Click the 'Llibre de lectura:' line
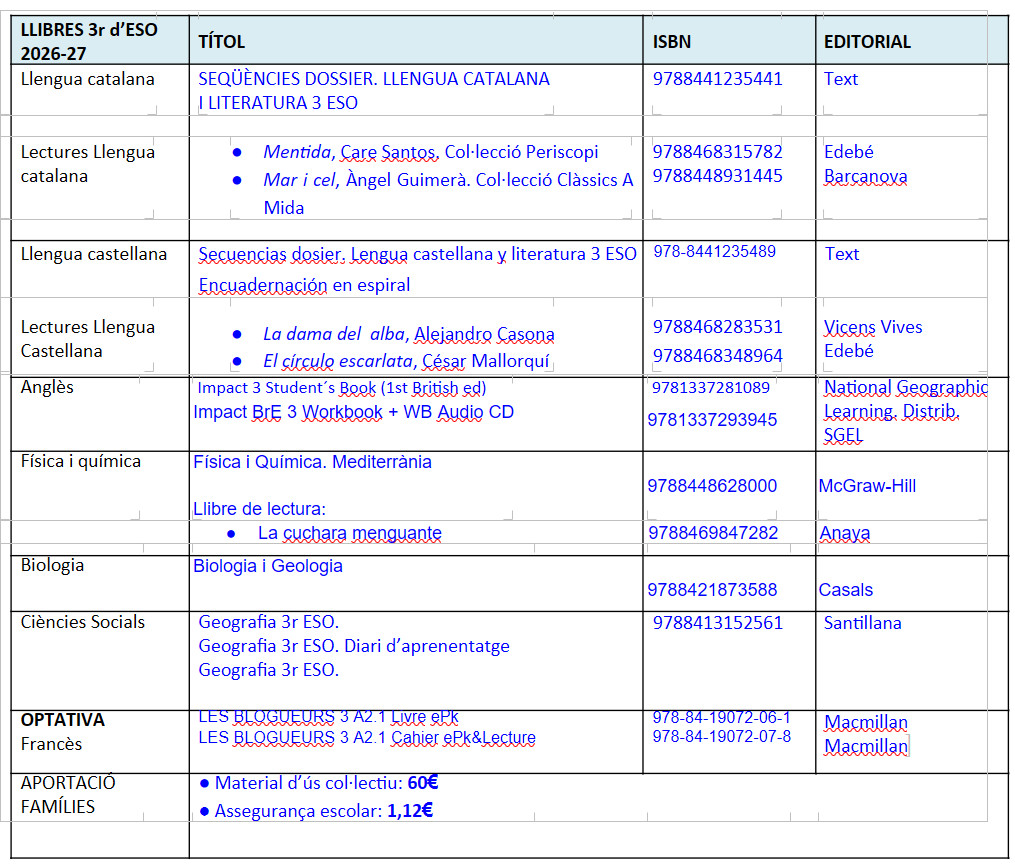This screenshot has height=867, width=1015. click(x=259, y=509)
